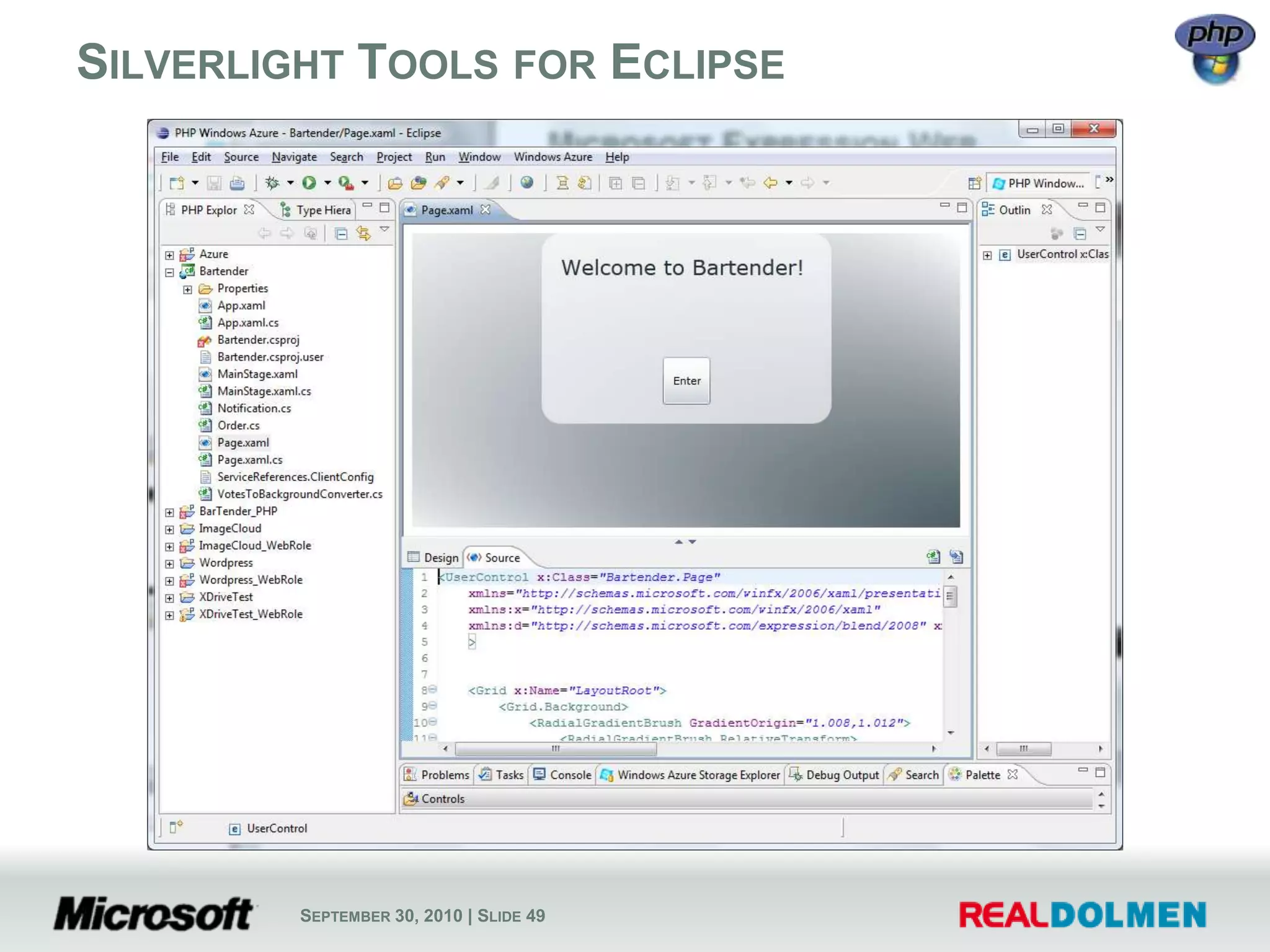Open dropdown arrow next to Debug icon
The image size is (1270, 952).
point(290,183)
